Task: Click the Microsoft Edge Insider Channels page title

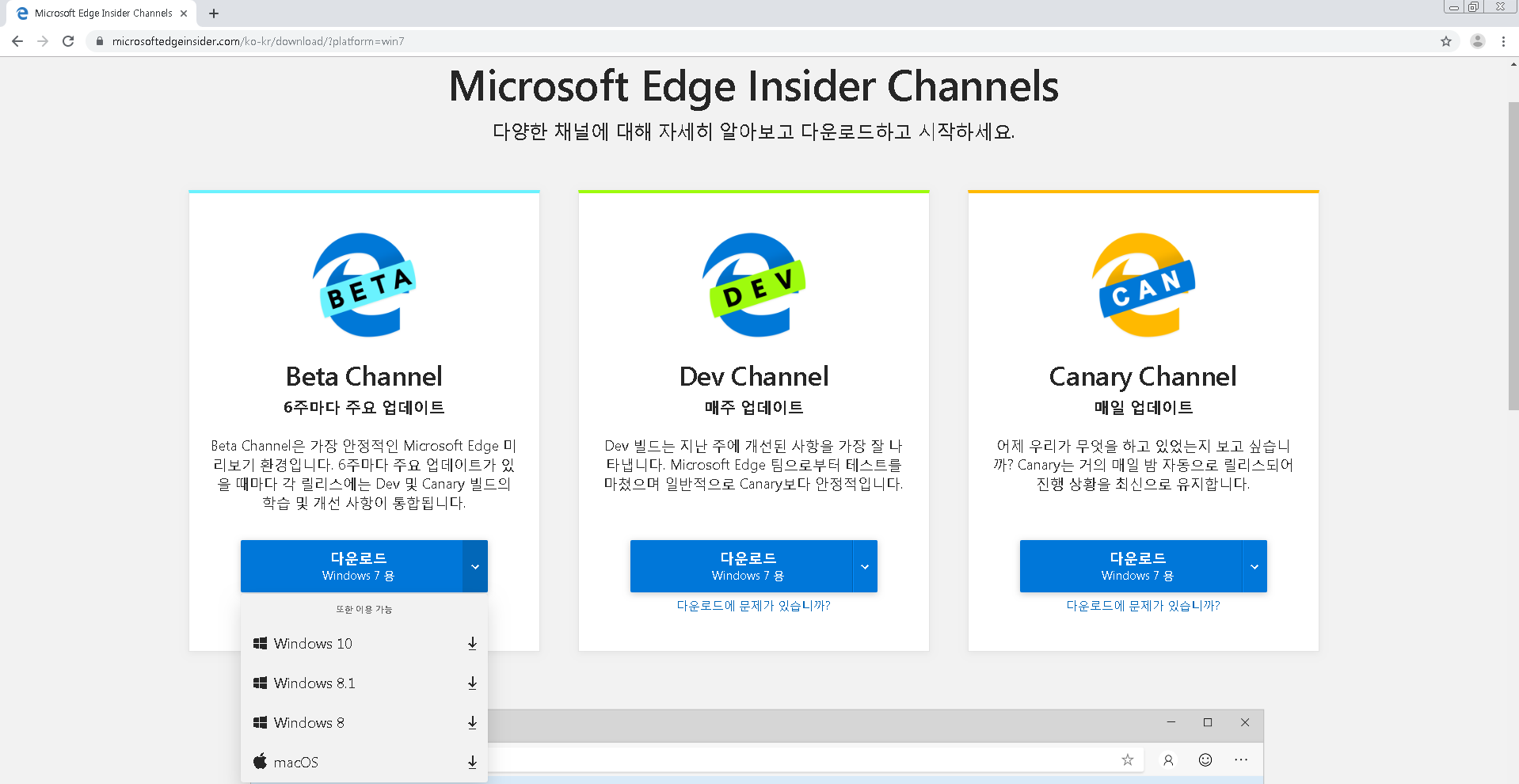Action: 754,86
